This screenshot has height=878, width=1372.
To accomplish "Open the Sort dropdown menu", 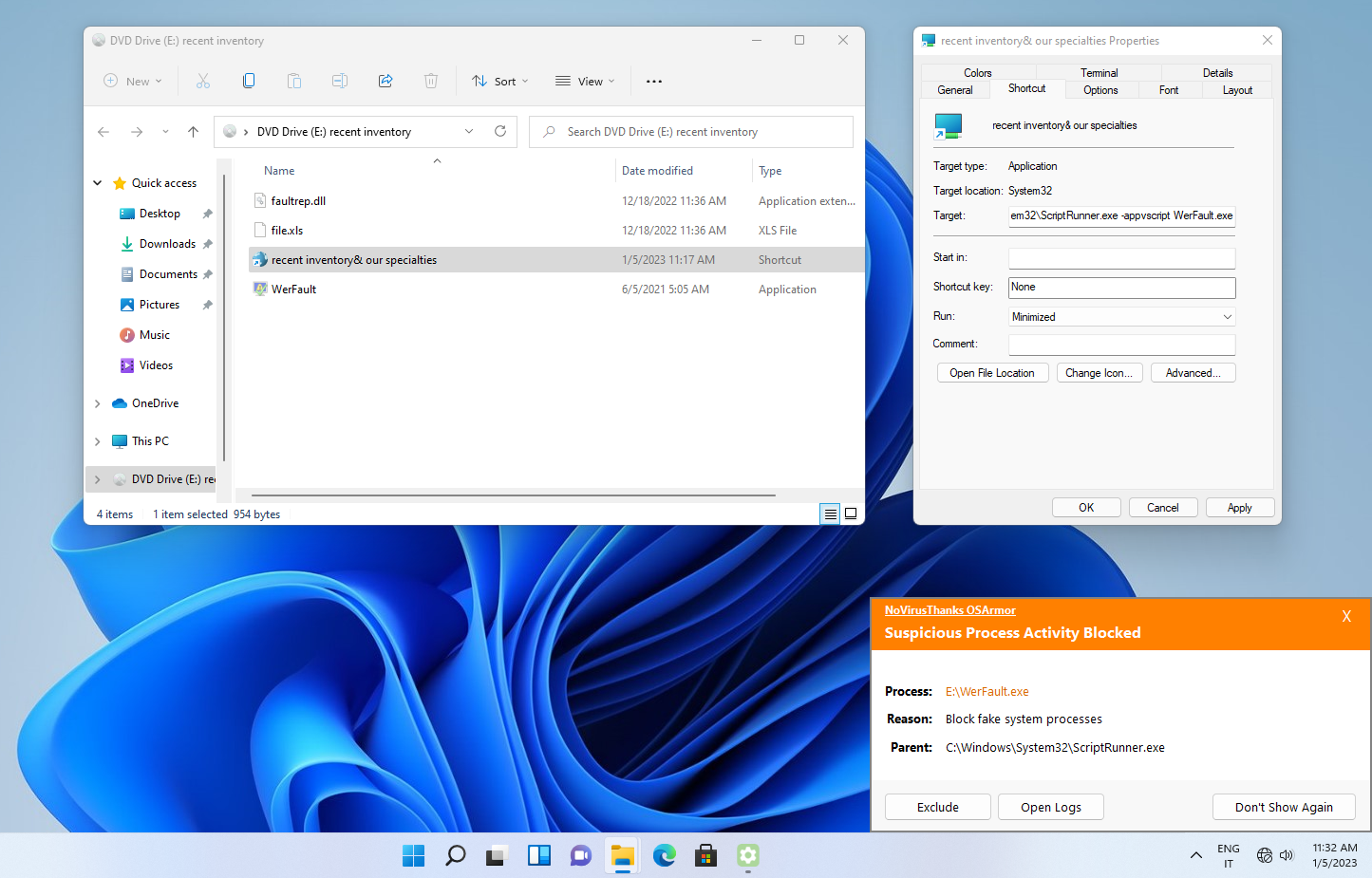I will [500, 82].
